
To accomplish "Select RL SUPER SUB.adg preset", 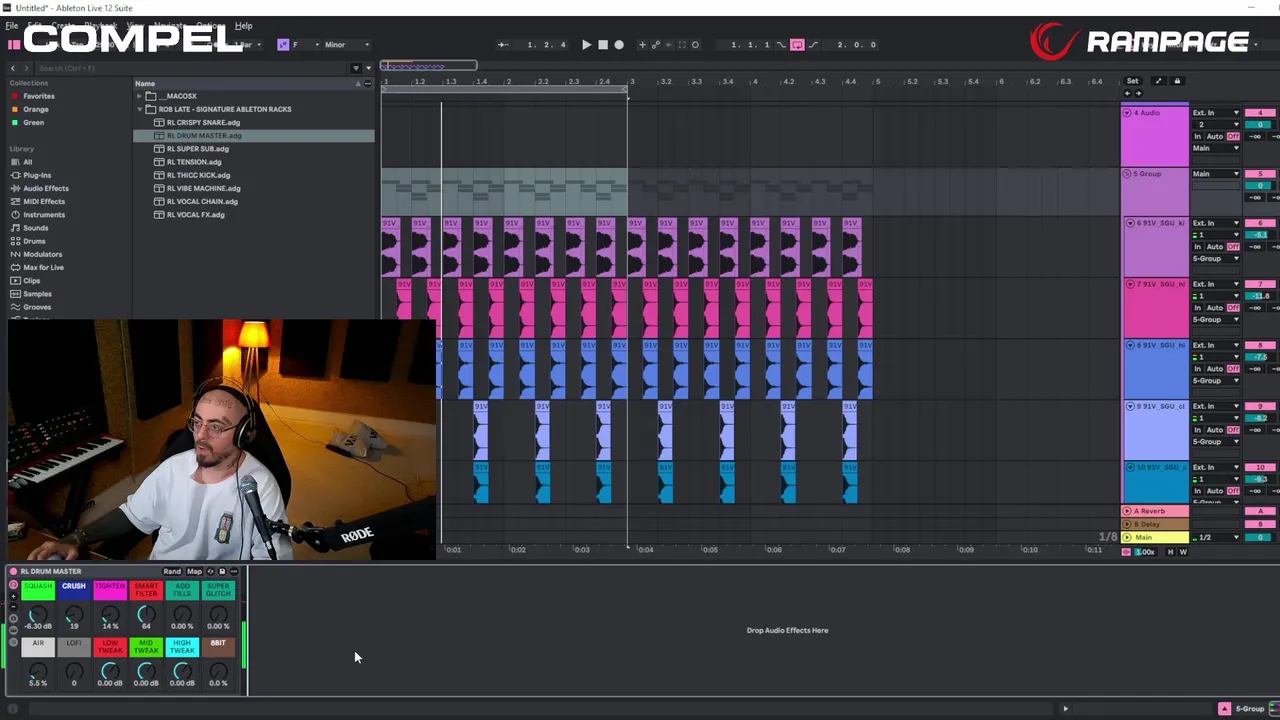I will pos(197,149).
